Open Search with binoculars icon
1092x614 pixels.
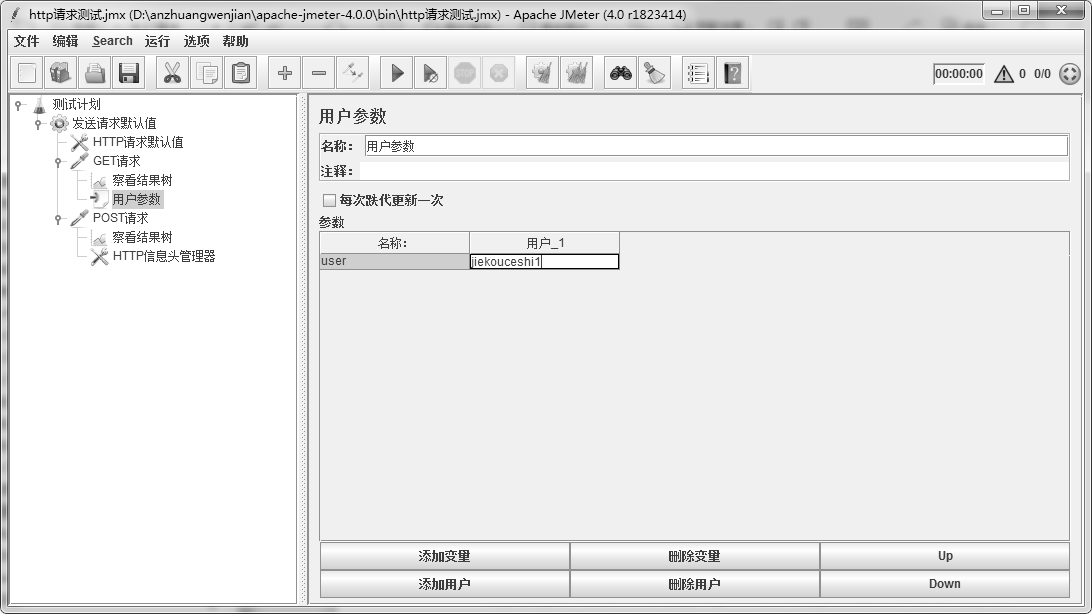click(x=621, y=73)
